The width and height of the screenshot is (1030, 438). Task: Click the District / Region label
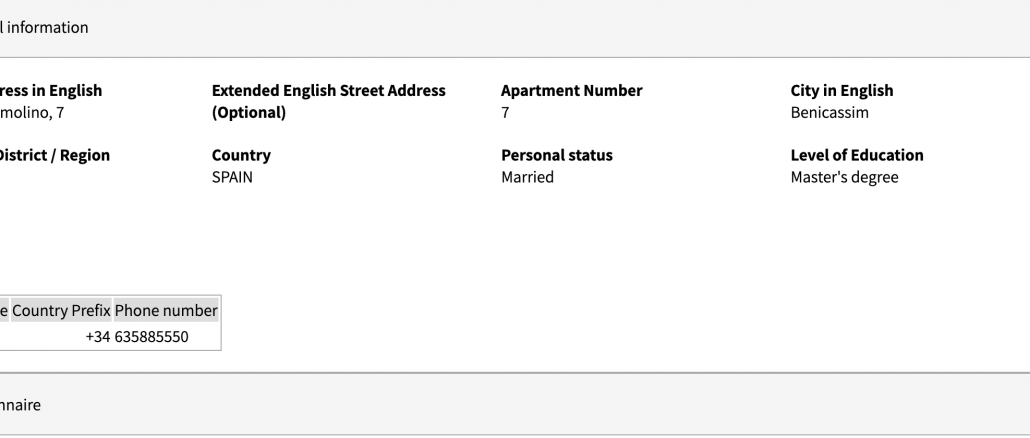(x=54, y=155)
